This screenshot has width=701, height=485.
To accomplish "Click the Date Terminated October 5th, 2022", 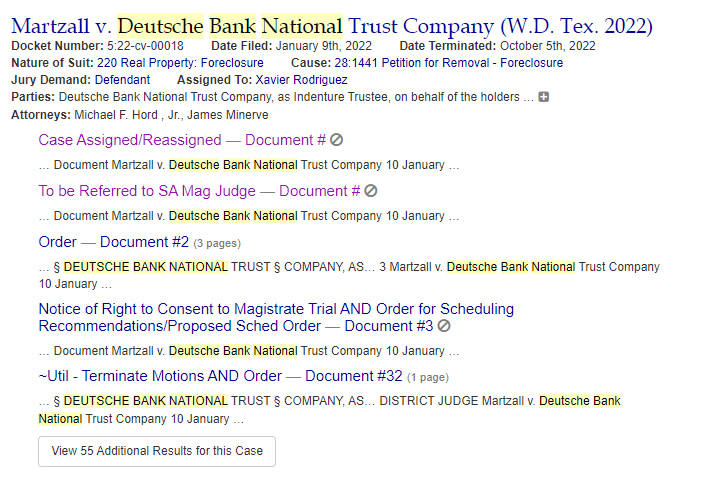I will click(548, 46).
